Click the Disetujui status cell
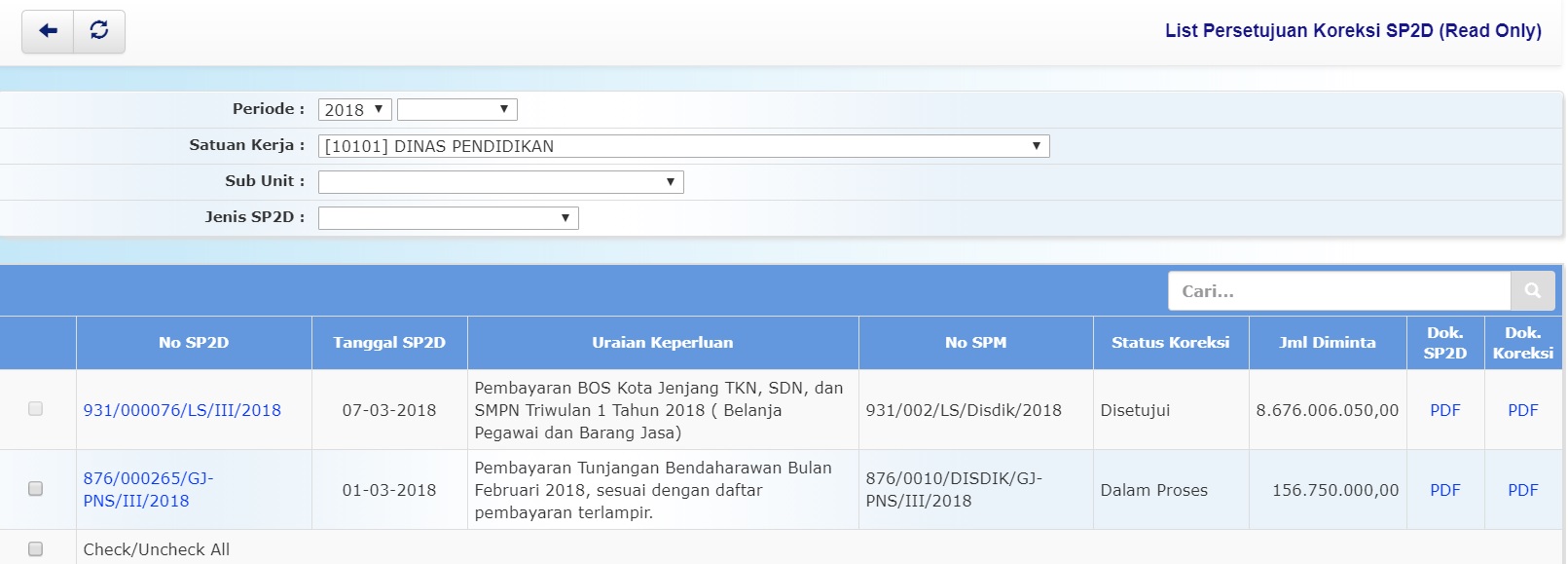Viewport: 1568px width, 564px height. pos(1171,410)
